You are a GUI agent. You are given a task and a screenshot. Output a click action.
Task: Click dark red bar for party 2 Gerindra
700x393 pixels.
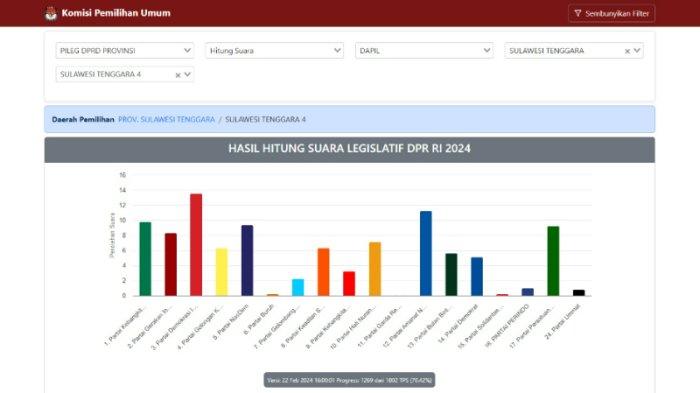click(x=171, y=264)
